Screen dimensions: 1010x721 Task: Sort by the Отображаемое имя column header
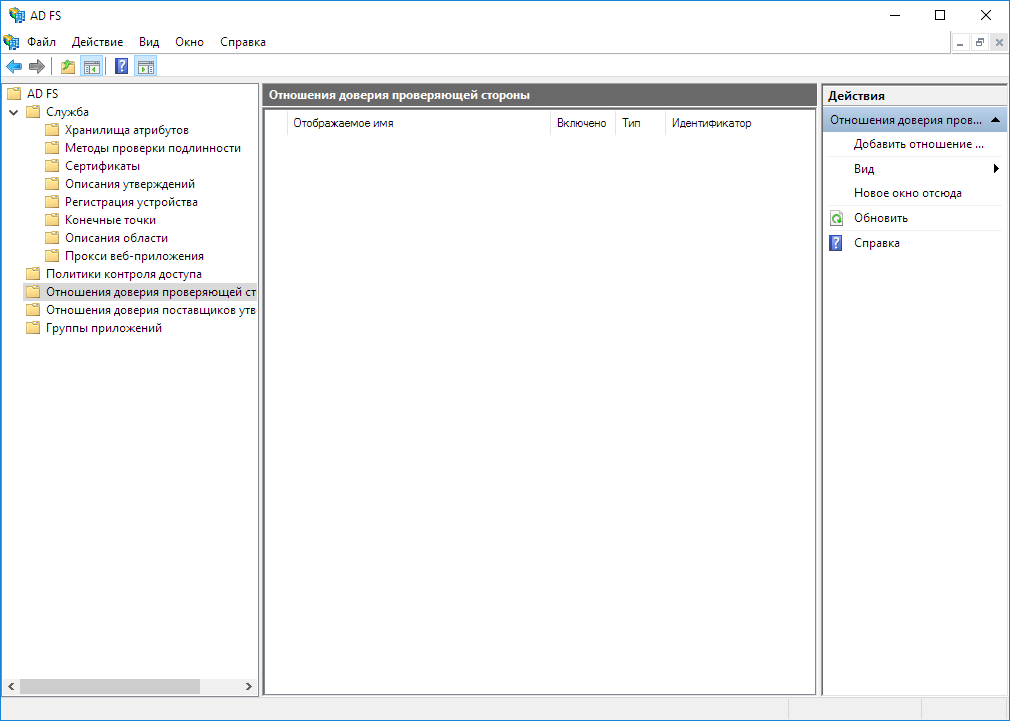click(343, 123)
